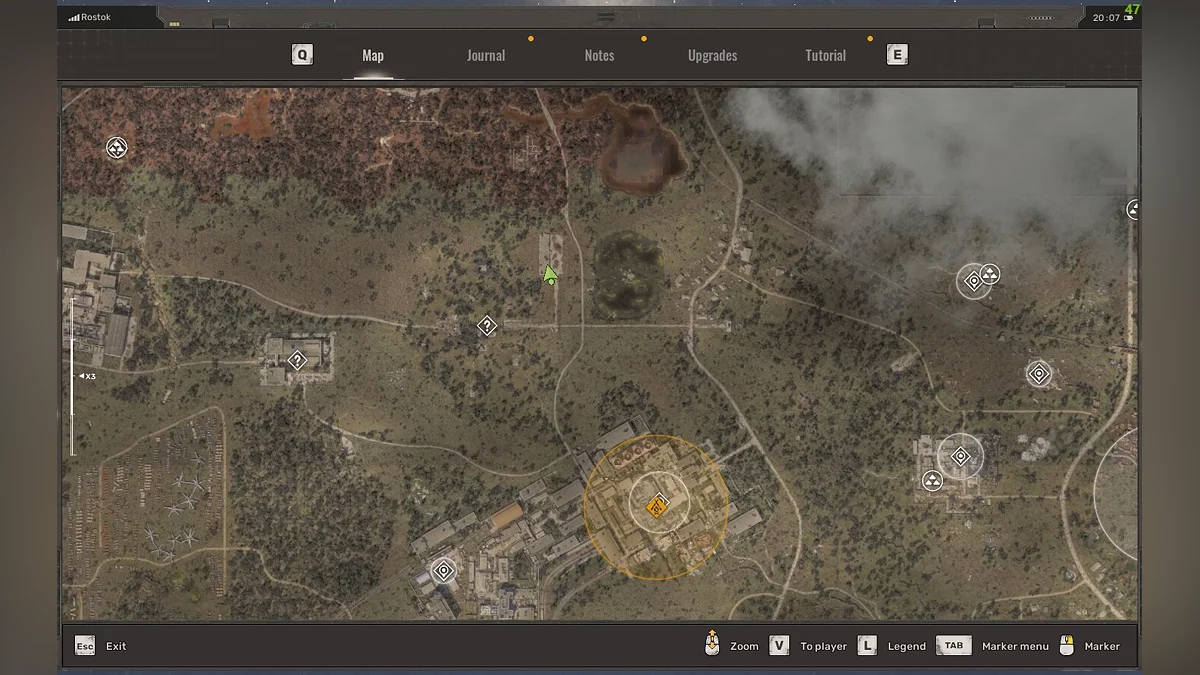Screen dimensions: 1200x675
Task: Click the mouse-wheel Zoom icon
Action: 712,643
